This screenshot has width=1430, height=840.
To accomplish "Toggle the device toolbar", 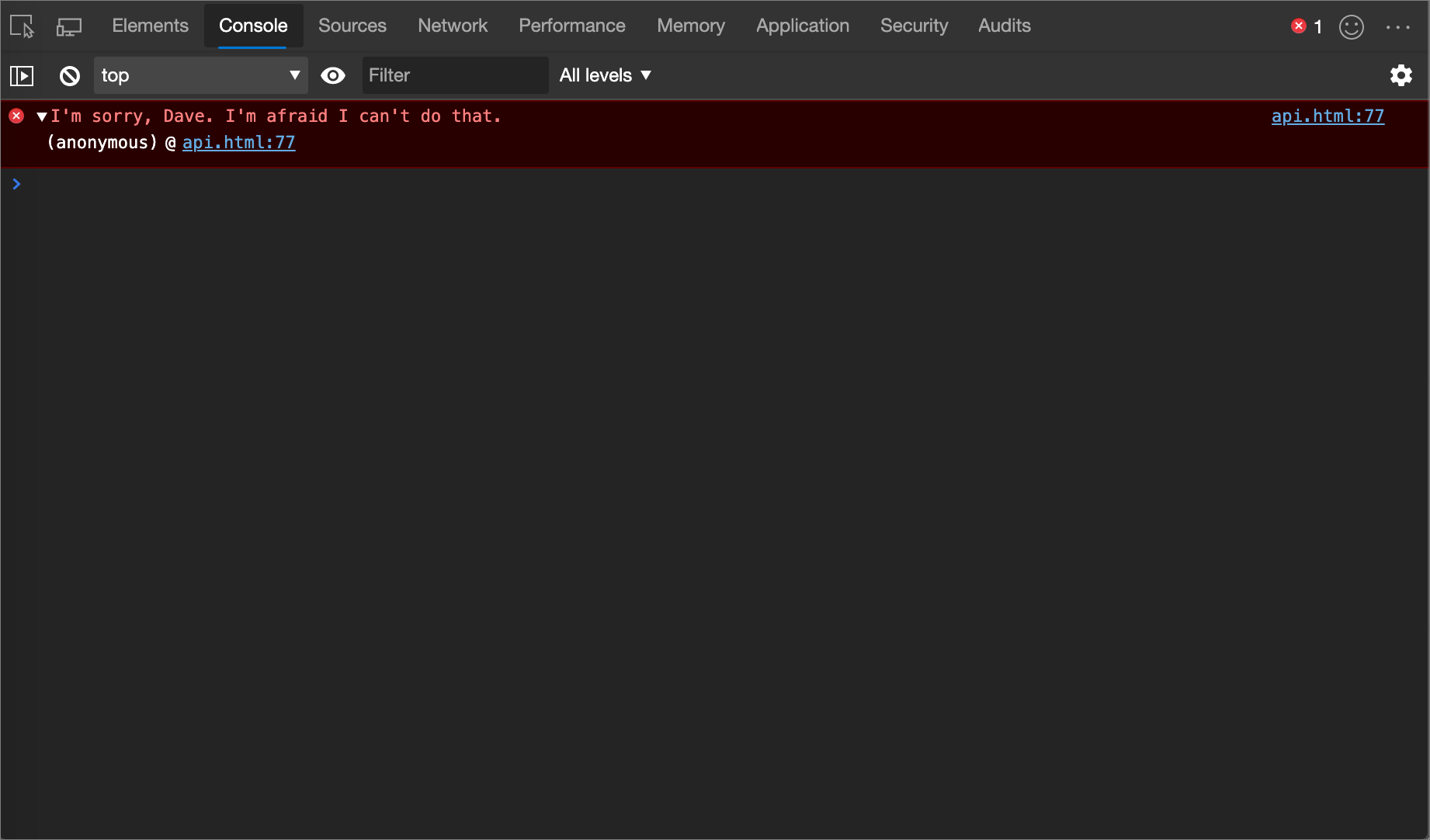I will coord(69,26).
